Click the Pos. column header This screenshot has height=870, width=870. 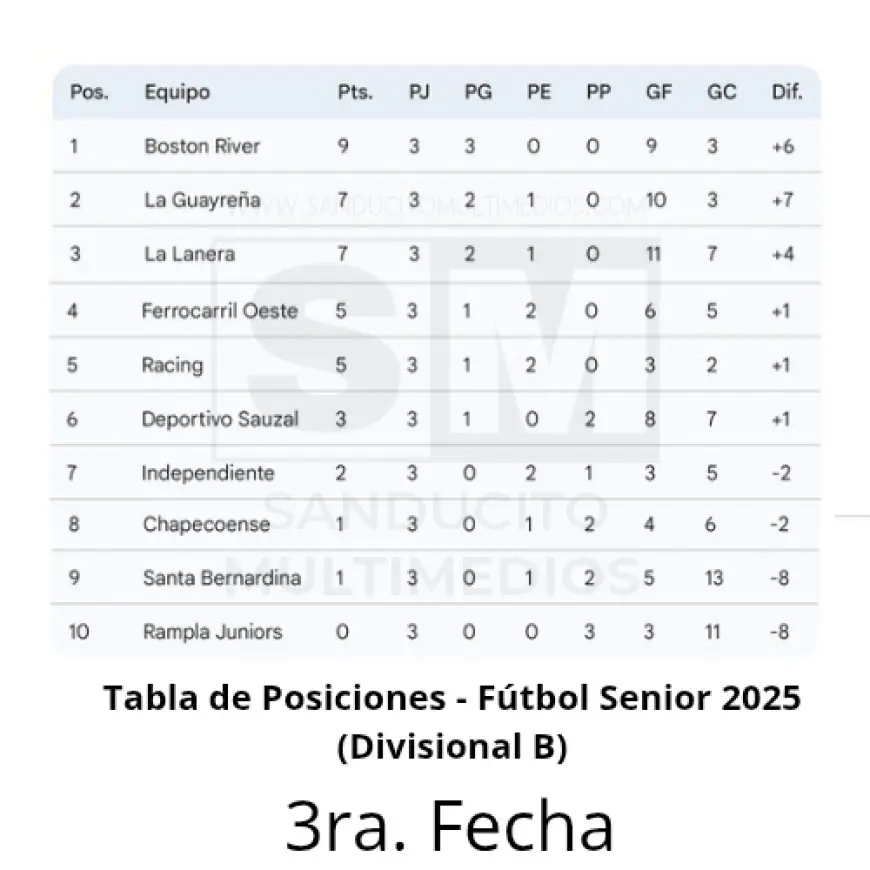[89, 92]
